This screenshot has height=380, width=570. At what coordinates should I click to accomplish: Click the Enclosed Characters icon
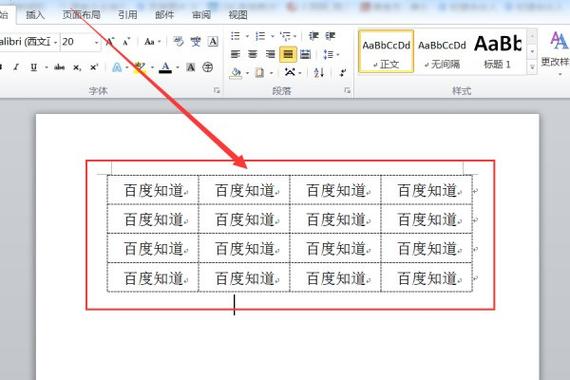208,67
